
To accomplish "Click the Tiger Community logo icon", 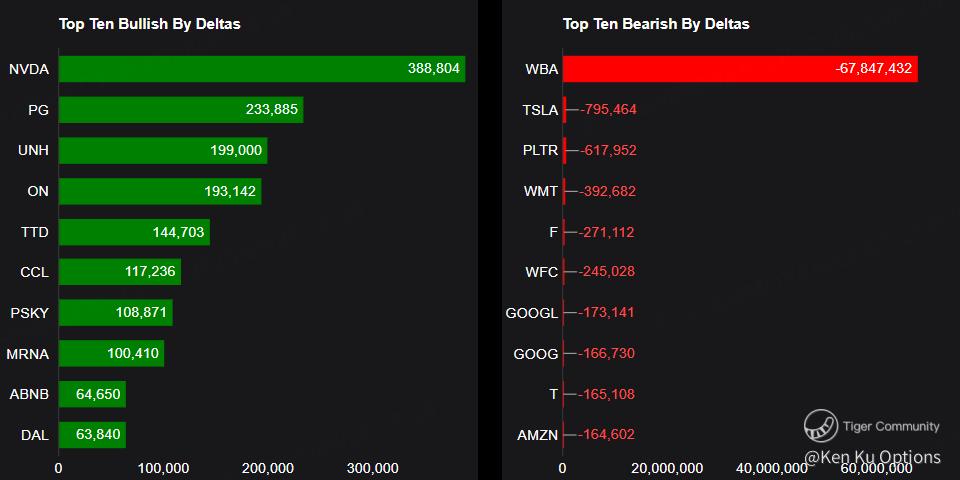I will click(821, 426).
